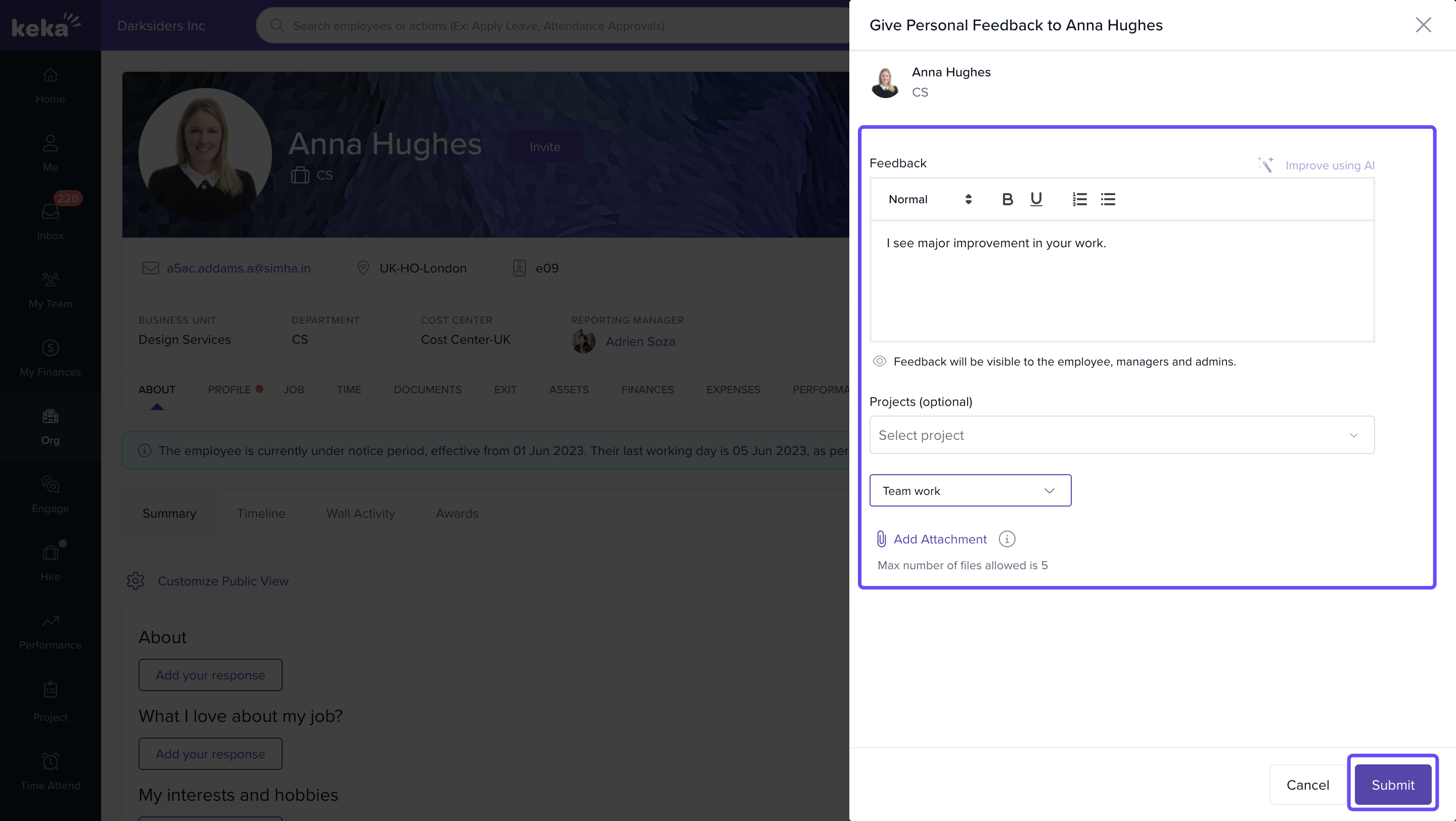This screenshot has width=1456, height=821.
Task: Toggle bold formatting in feedback editor
Action: point(1007,199)
